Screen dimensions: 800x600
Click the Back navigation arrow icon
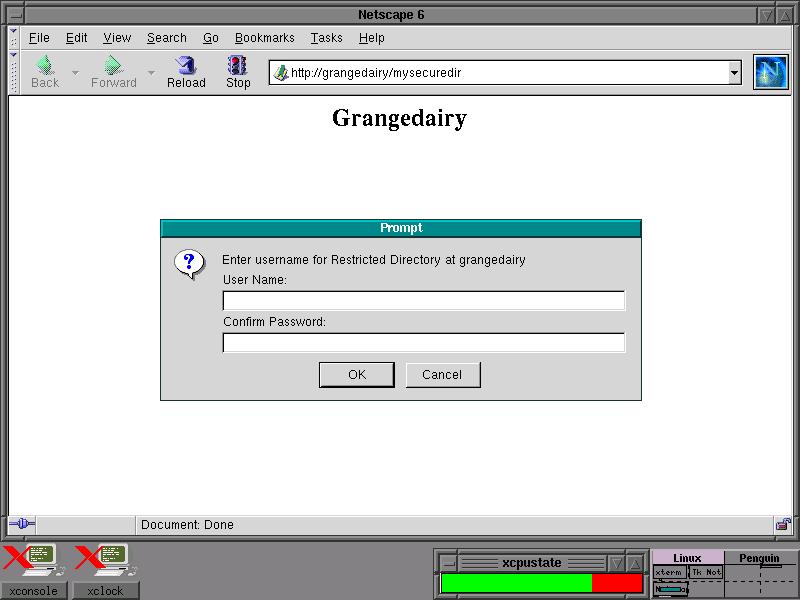coord(45,66)
